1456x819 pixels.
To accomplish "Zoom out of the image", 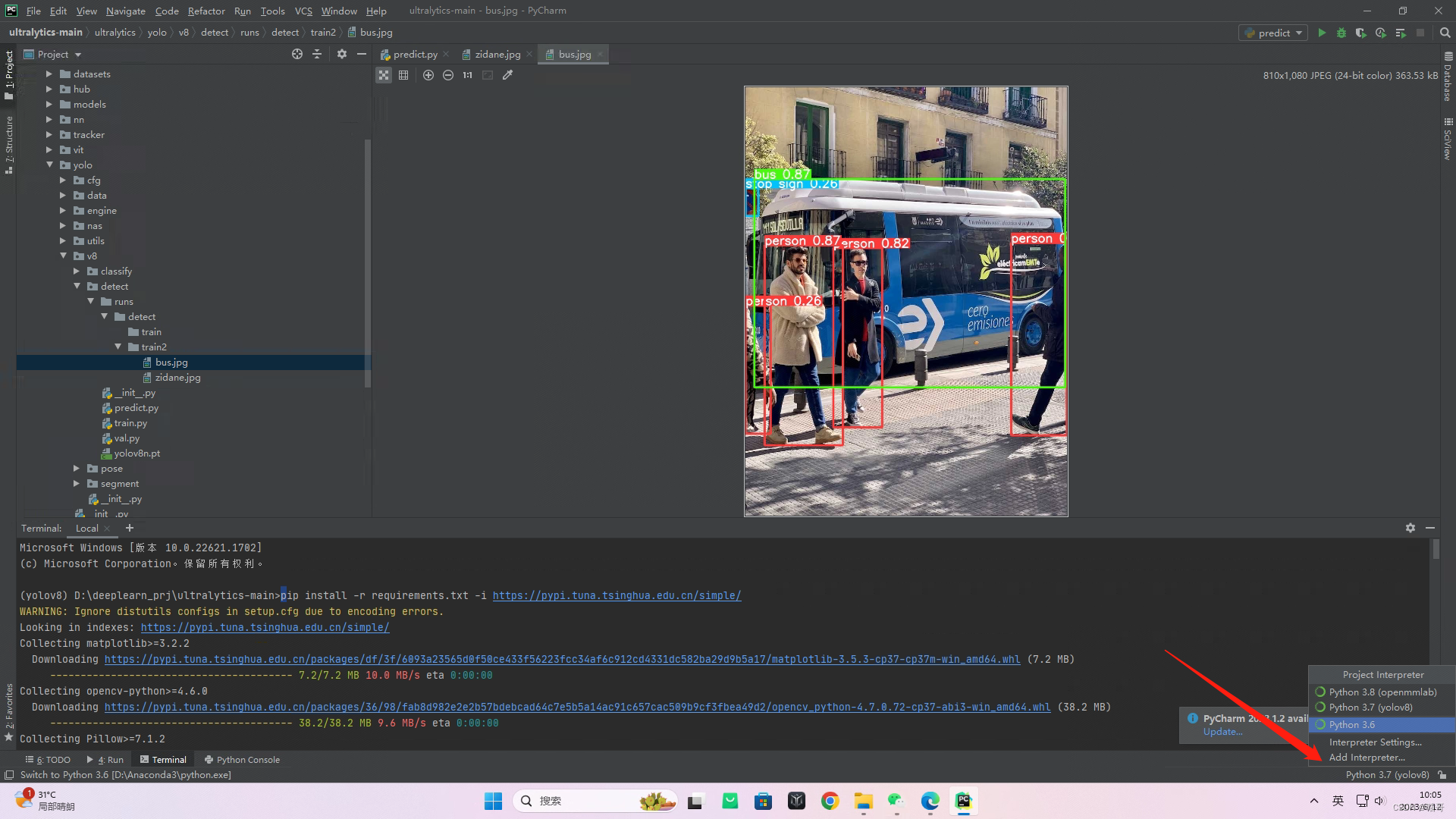I will [448, 75].
